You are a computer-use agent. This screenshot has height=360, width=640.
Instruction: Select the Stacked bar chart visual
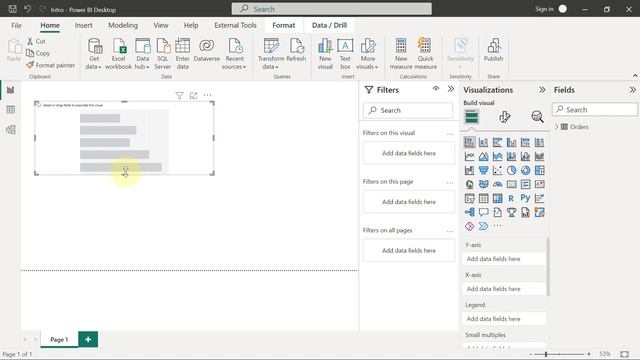click(x=469, y=142)
